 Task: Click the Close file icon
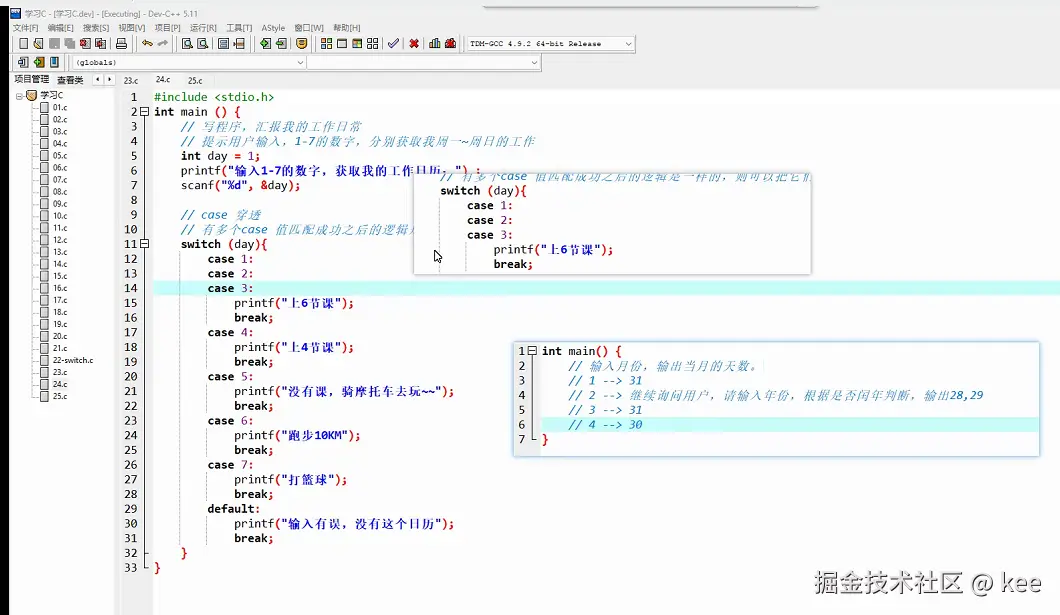pyautogui.click(x=85, y=43)
